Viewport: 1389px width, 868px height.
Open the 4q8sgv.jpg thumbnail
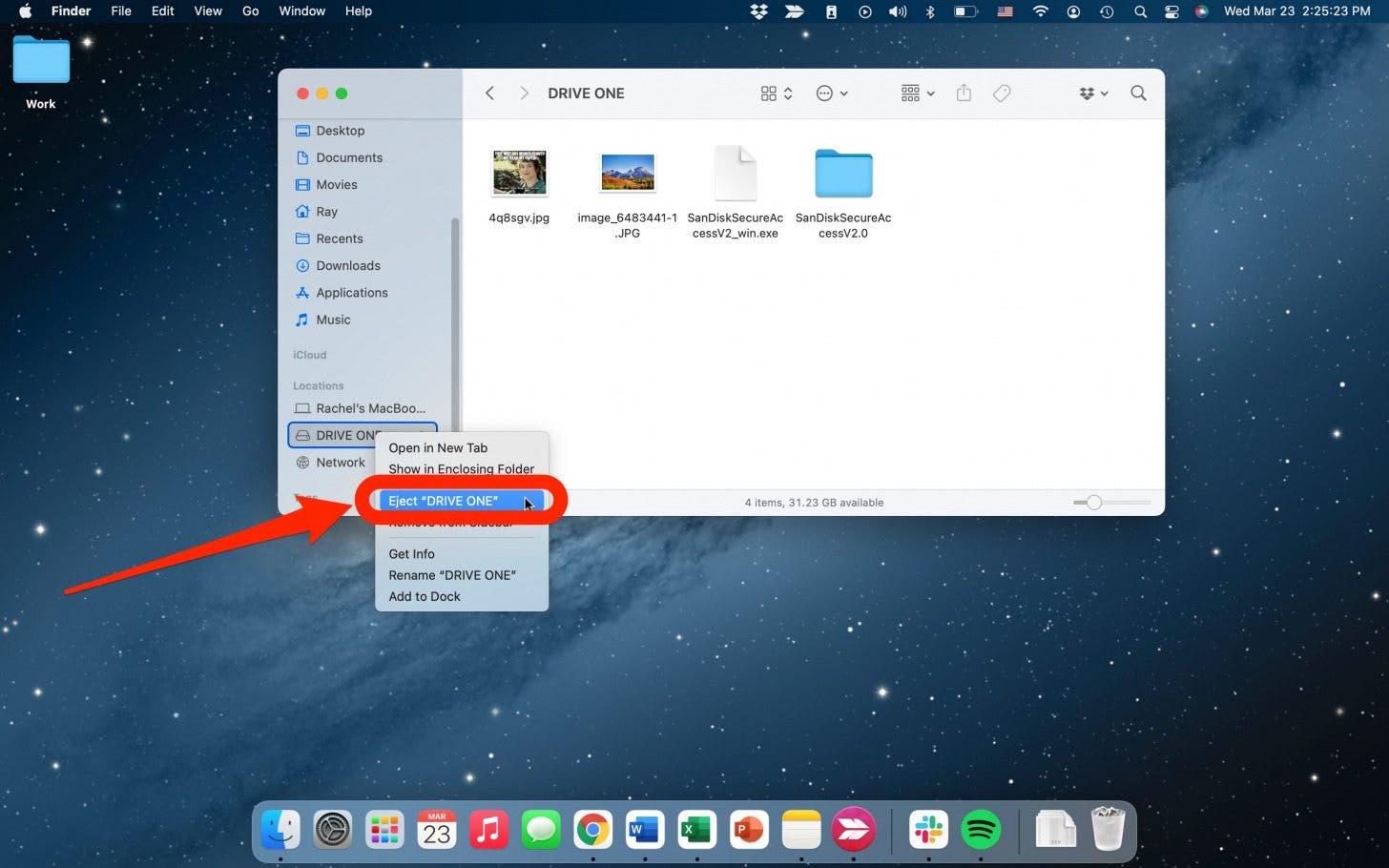(x=519, y=173)
